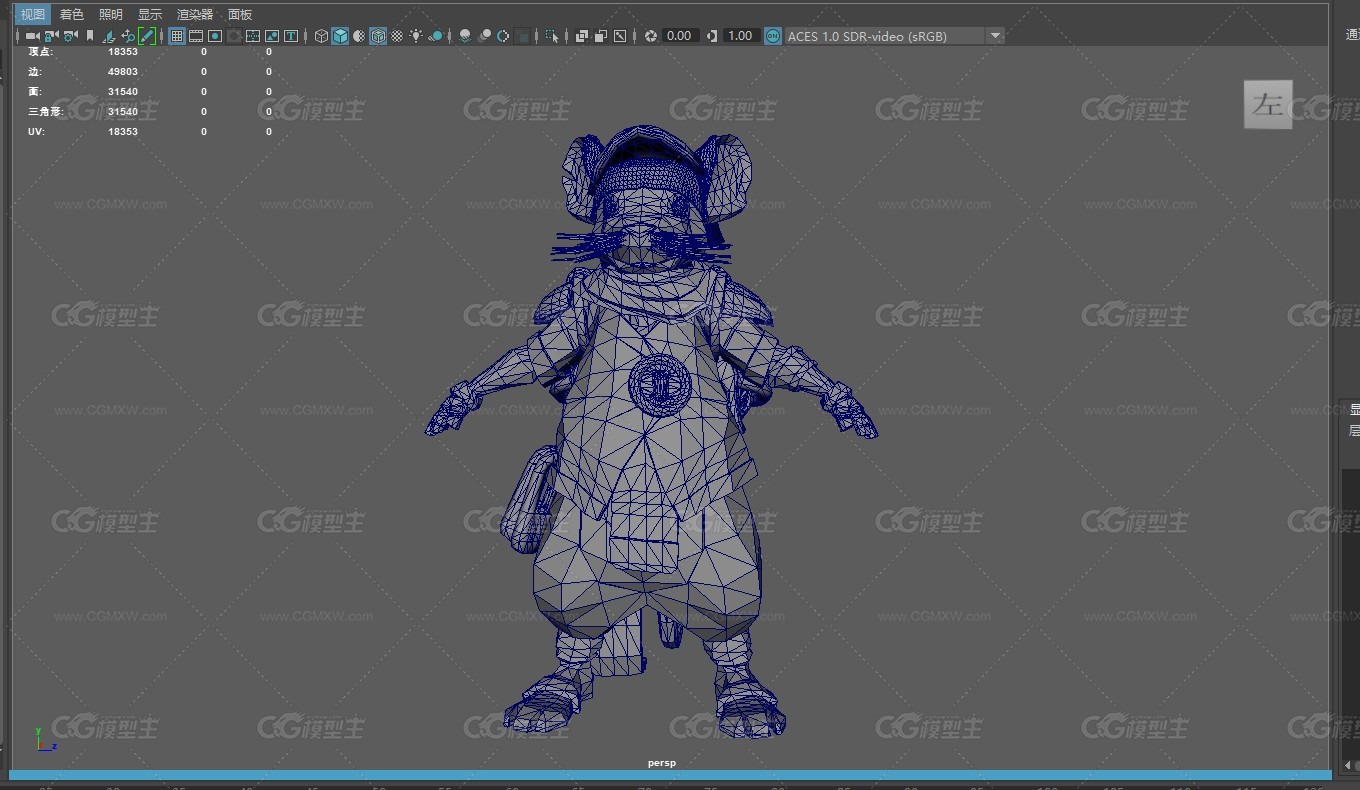Enable Textured display checker icon

(397, 36)
